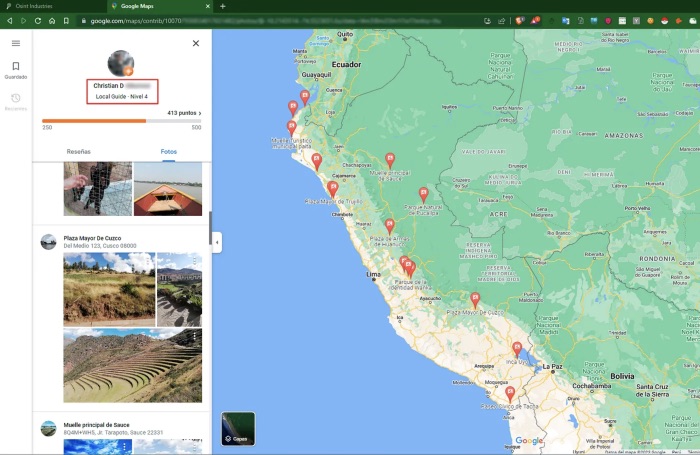Open the Muelle principal de Sauce link
Image resolution: width=700 pixels, height=455 pixels.
(x=96, y=425)
